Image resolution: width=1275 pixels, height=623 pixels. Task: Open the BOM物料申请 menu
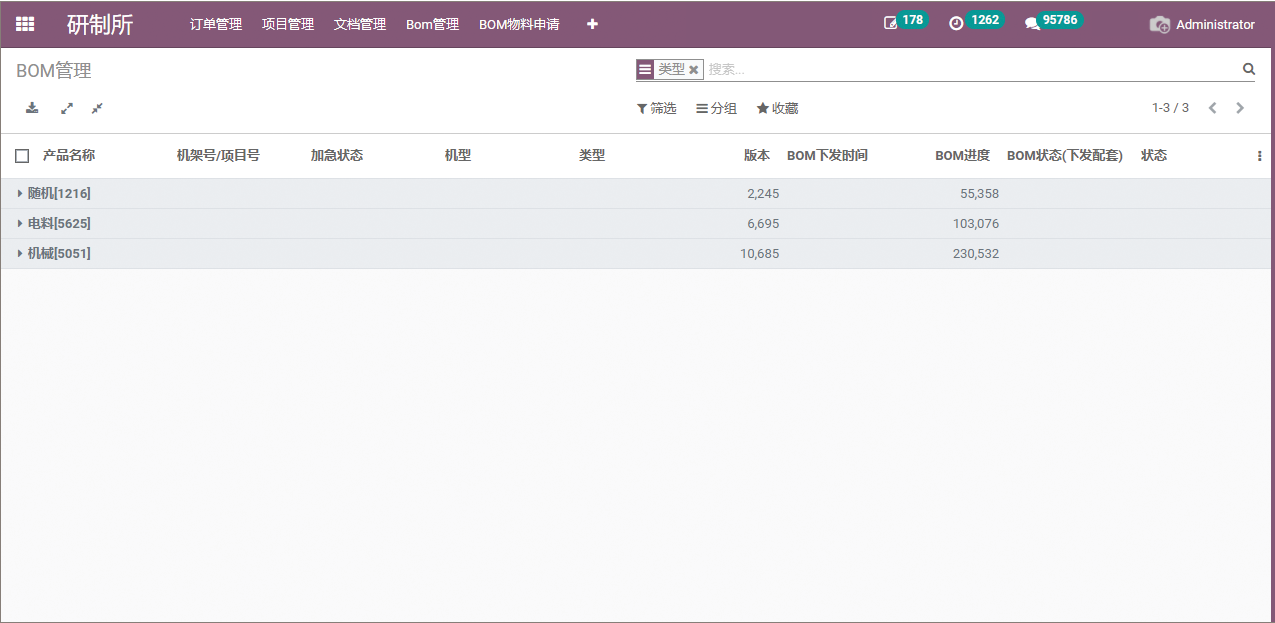[x=519, y=24]
